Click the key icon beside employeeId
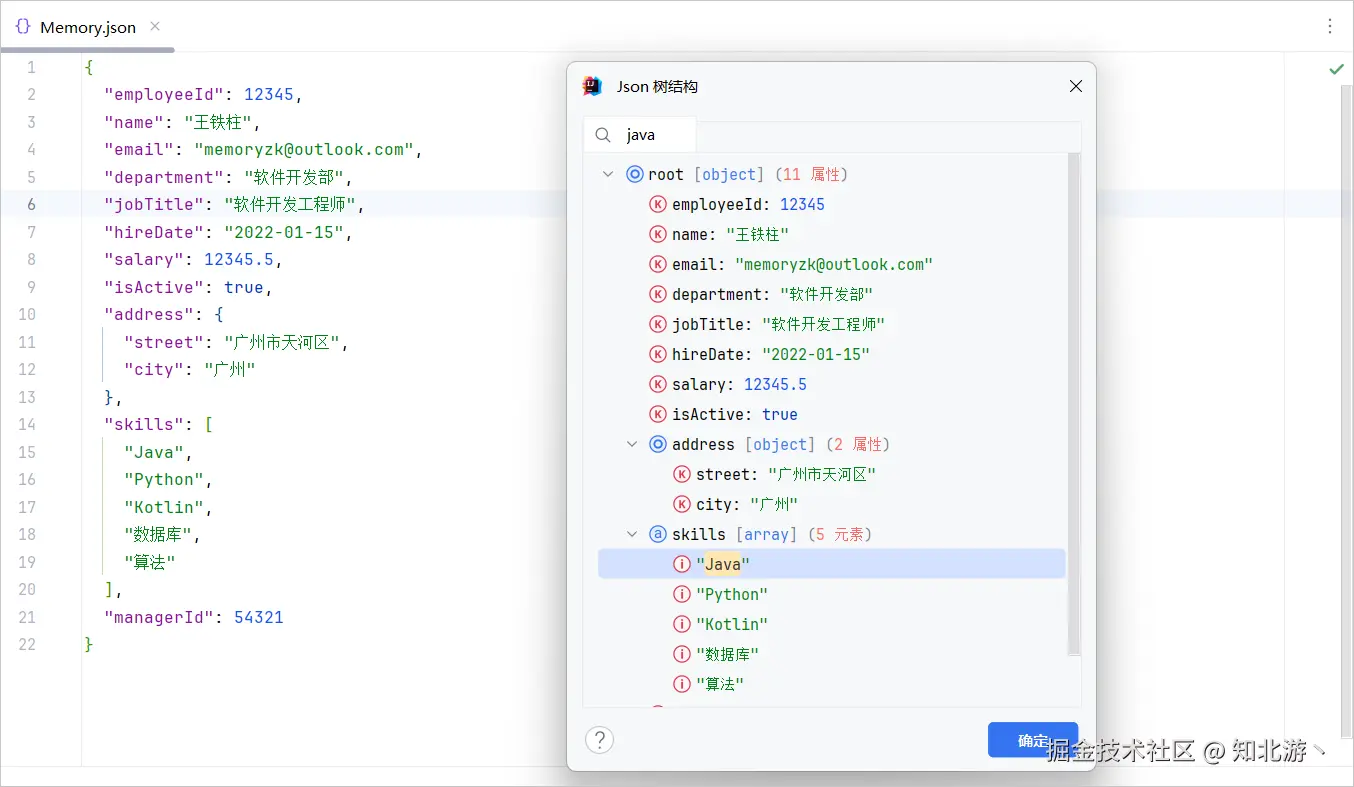This screenshot has height=787, width=1354. [658, 204]
